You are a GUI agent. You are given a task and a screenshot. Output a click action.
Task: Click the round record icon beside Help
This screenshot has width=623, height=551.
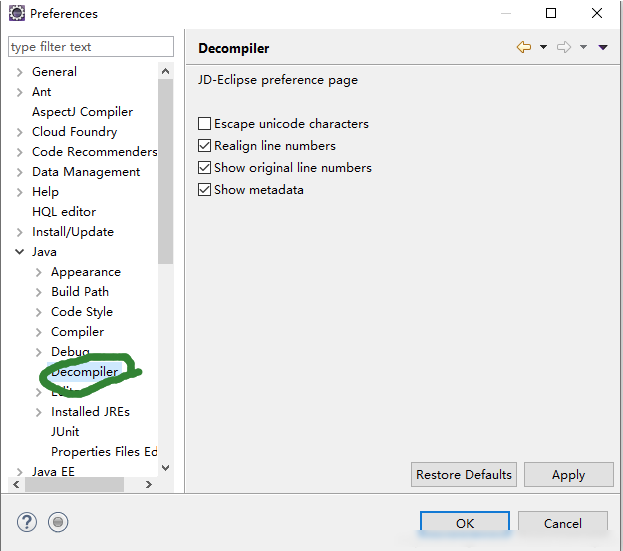[58, 522]
